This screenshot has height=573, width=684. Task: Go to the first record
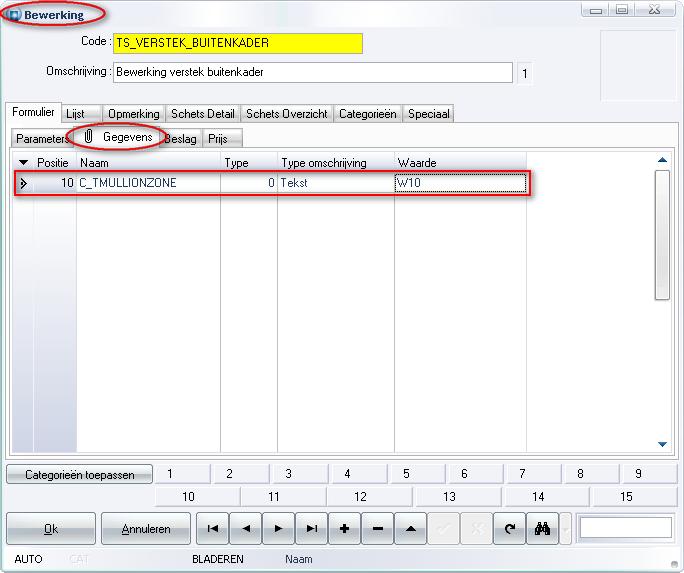coord(212,529)
